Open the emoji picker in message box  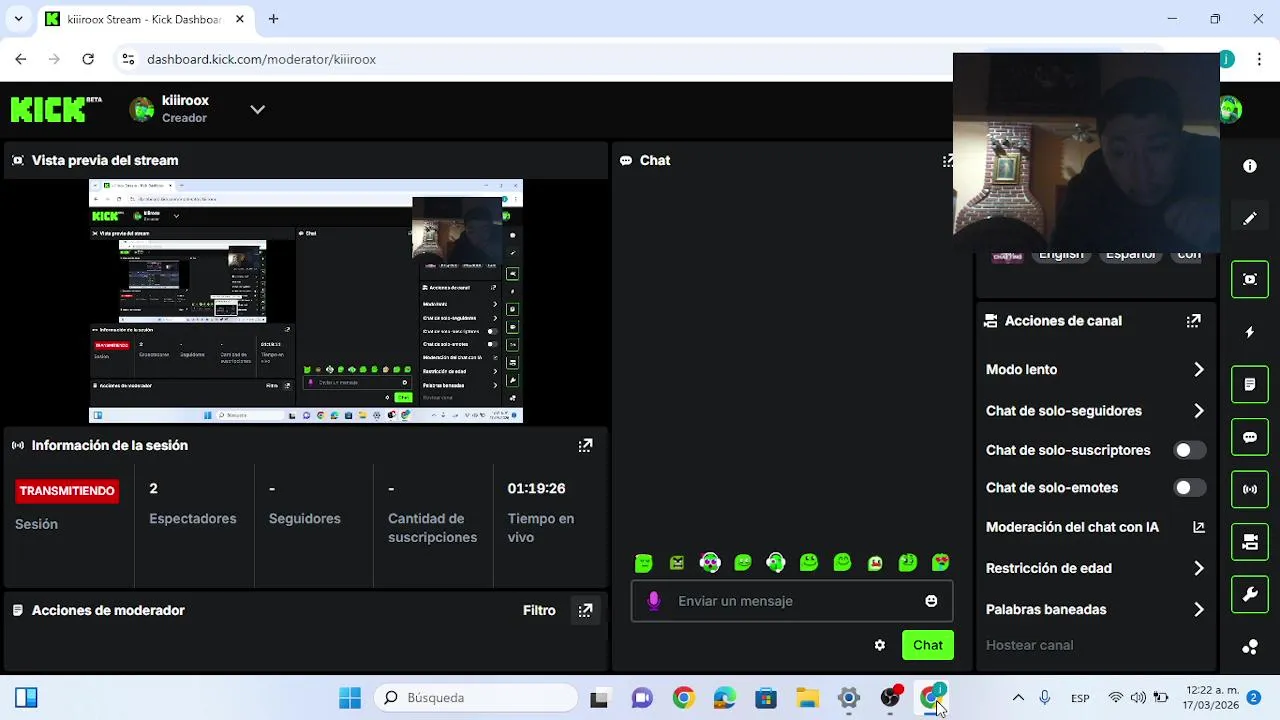931,601
